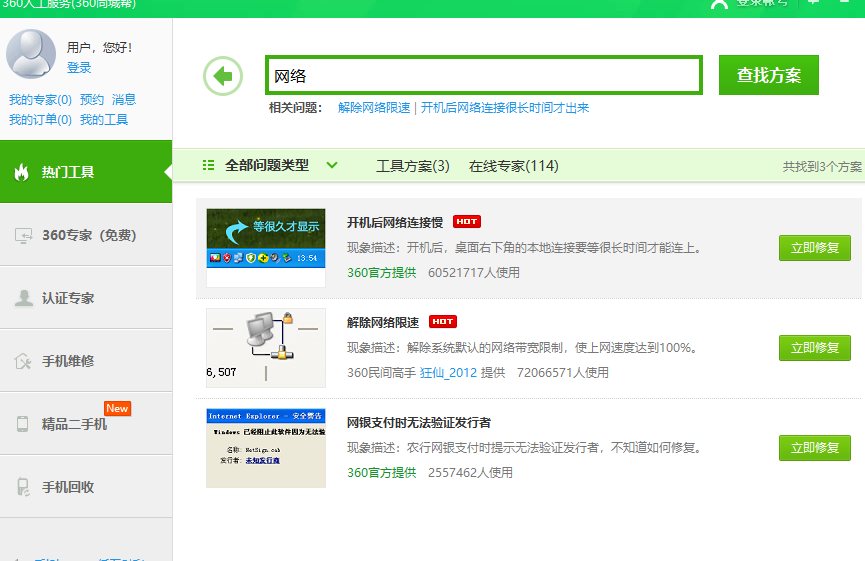Open the 手机维修 wrench icon
865x561 pixels.
[x=23, y=361]
